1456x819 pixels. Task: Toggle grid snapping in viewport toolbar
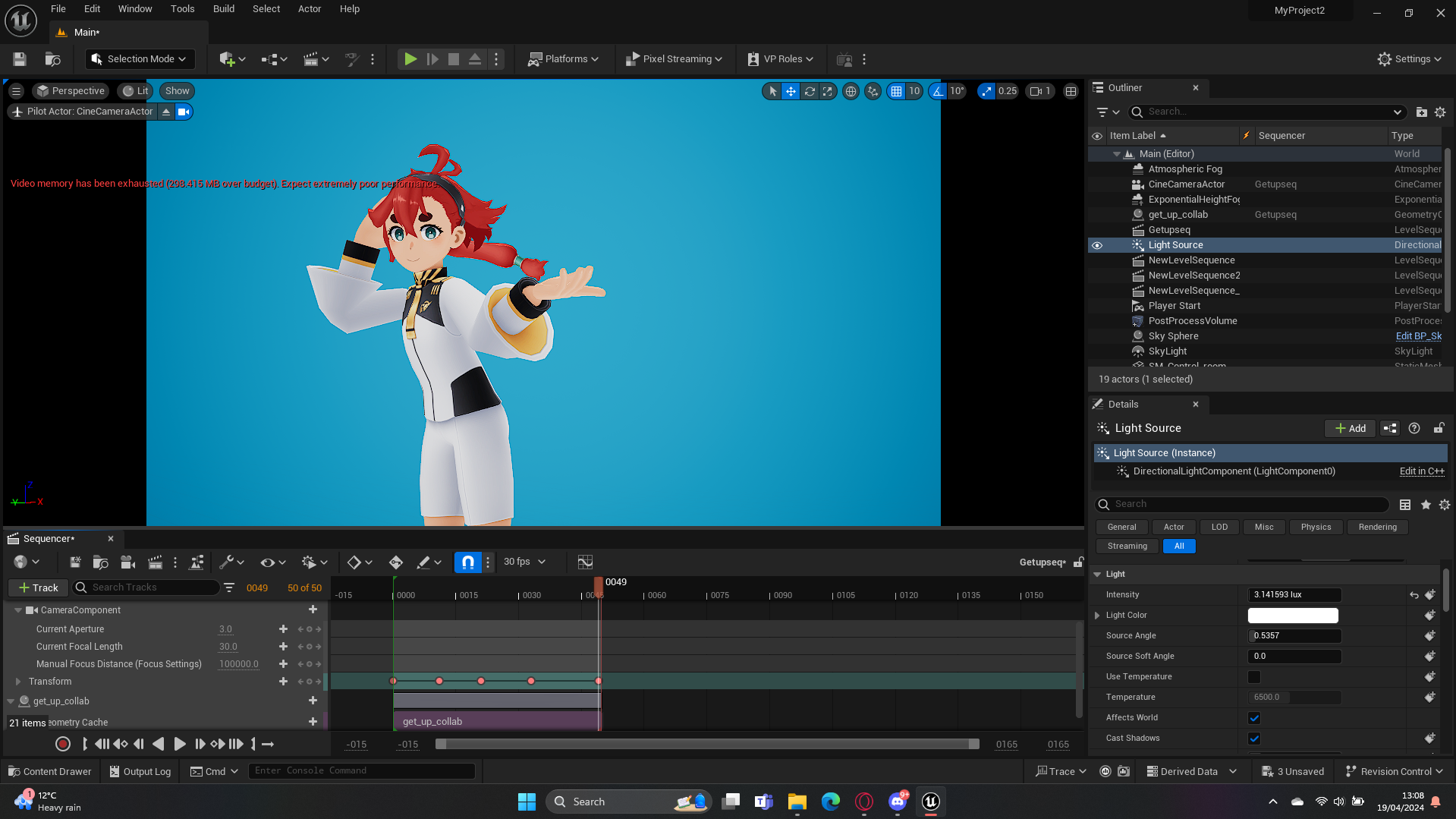point(897,91)
